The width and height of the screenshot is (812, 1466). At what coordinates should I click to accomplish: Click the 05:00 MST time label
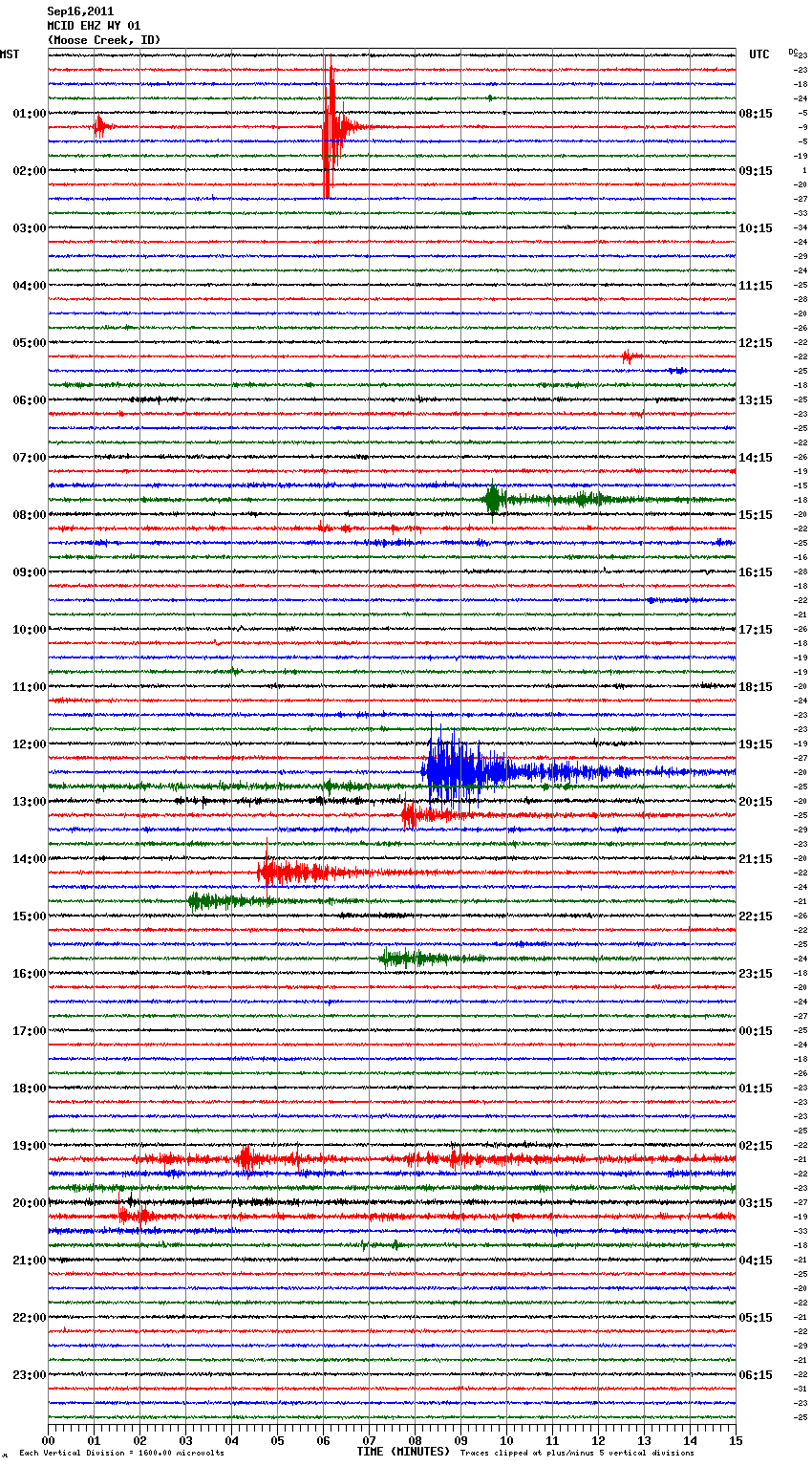[x=29, y=342]
